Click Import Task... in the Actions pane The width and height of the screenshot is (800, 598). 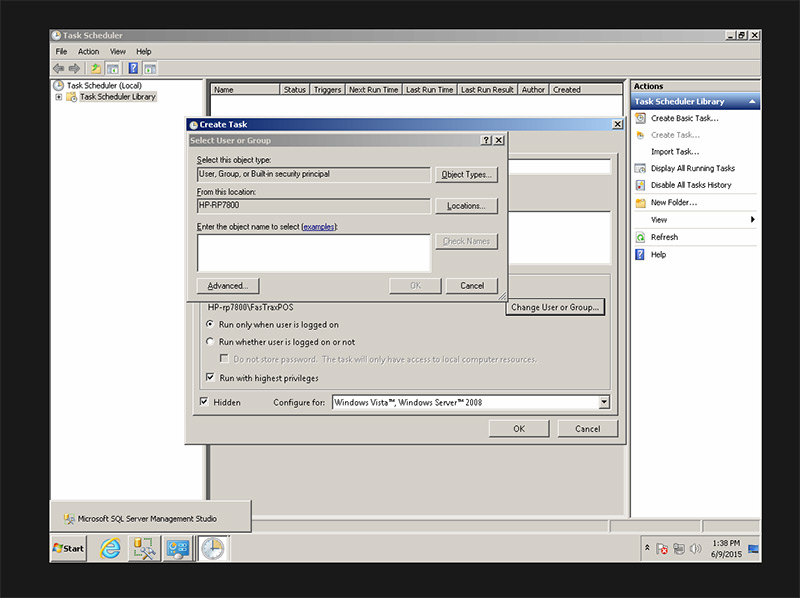click(675, 152)
